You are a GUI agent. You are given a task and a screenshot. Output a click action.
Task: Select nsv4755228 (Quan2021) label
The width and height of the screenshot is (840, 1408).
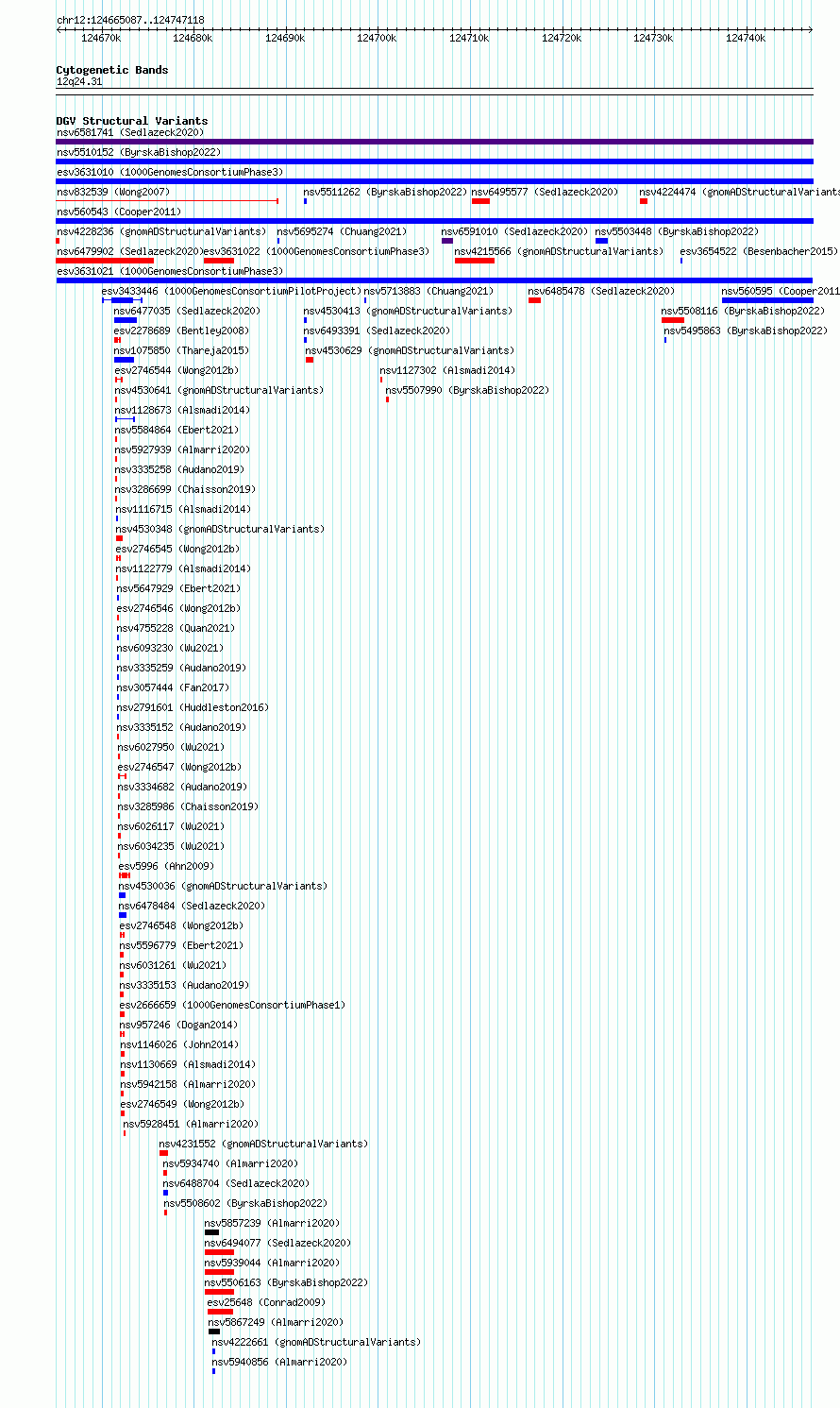176,628
